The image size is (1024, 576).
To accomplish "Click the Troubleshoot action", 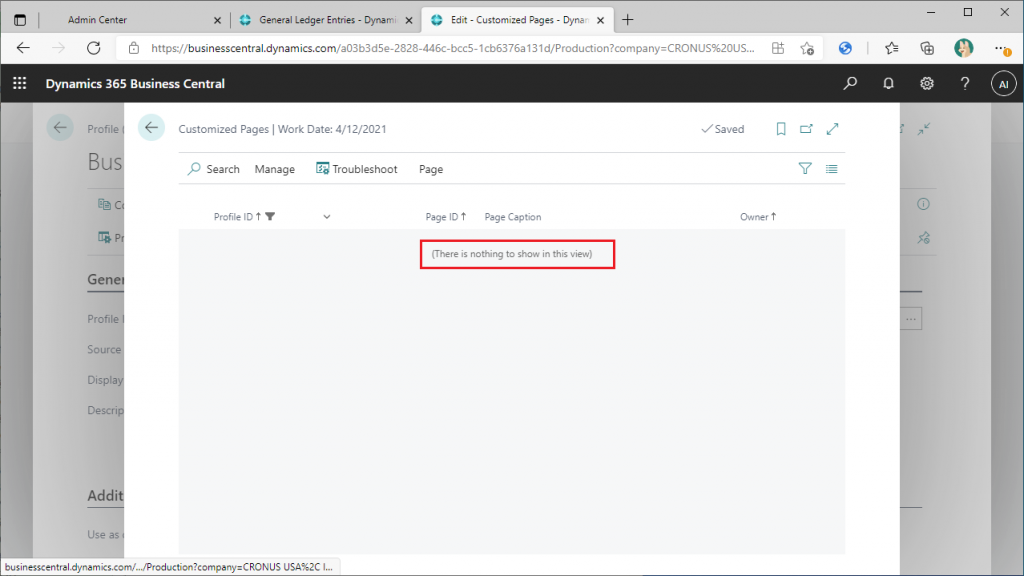I will [357, 170].
